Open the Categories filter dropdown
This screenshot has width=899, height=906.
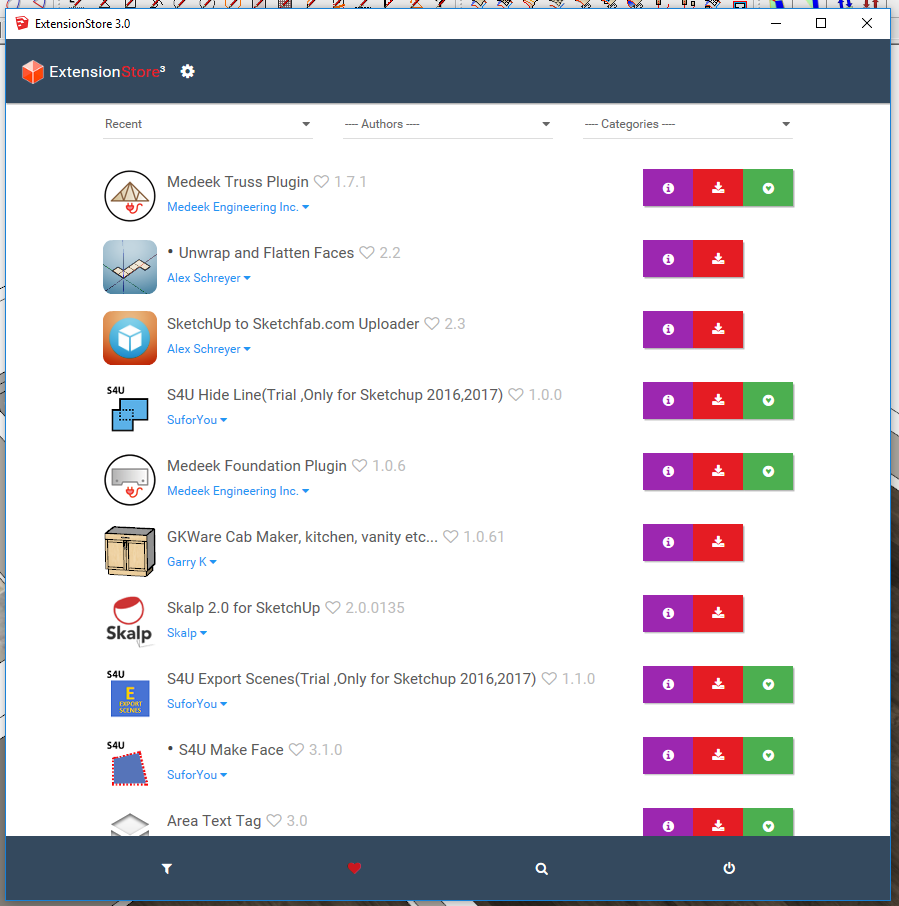(x=688, y=124)
